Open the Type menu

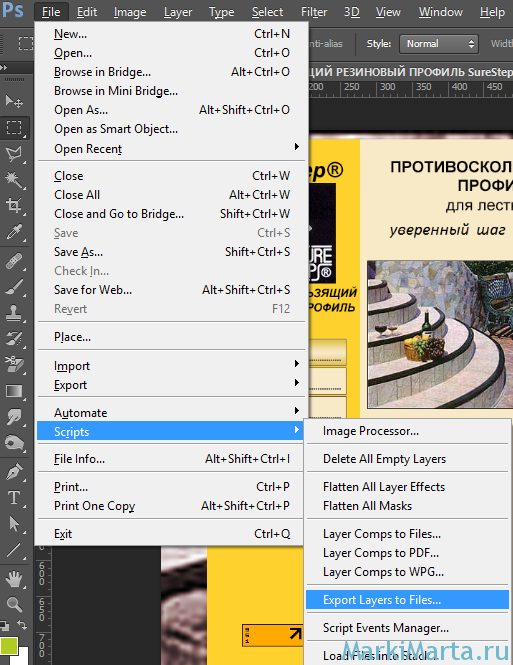221,12
